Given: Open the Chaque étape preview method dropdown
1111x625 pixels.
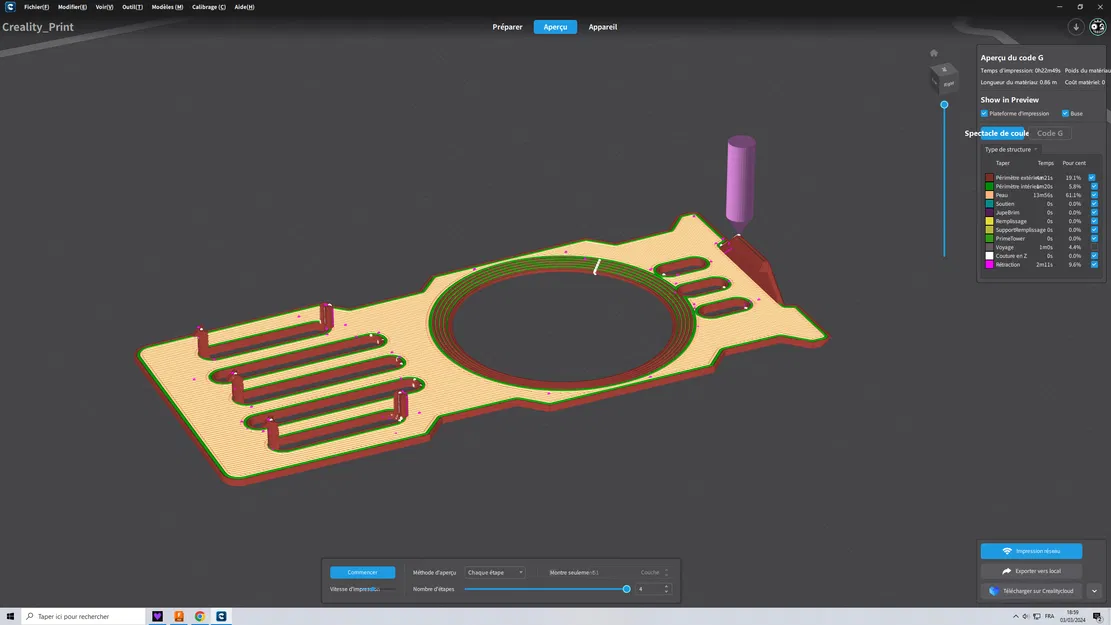Looking at the screenshot, I should tap(494, 572).
